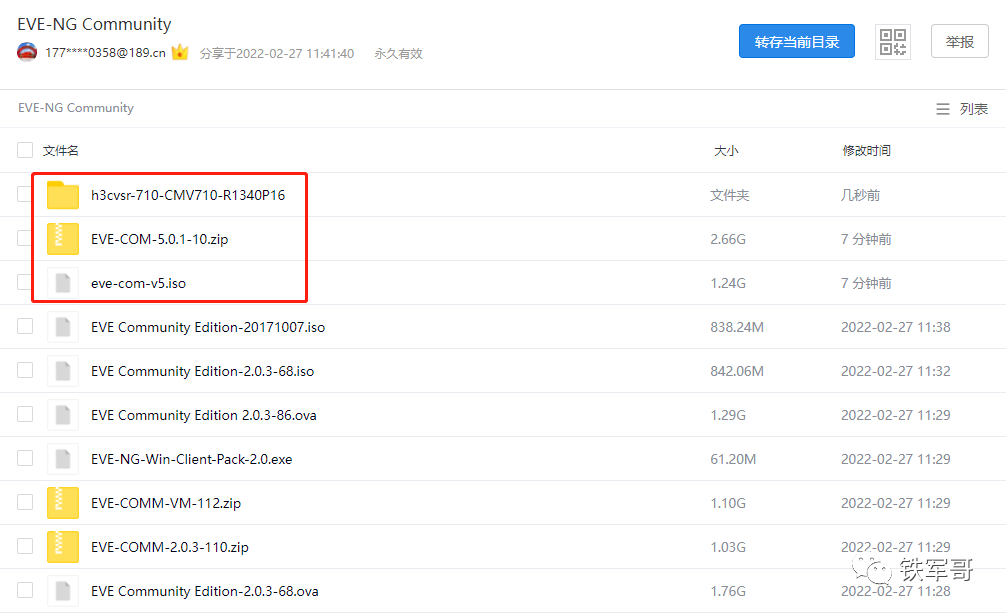Click the size value 61.20M

[x=733, y=459]
